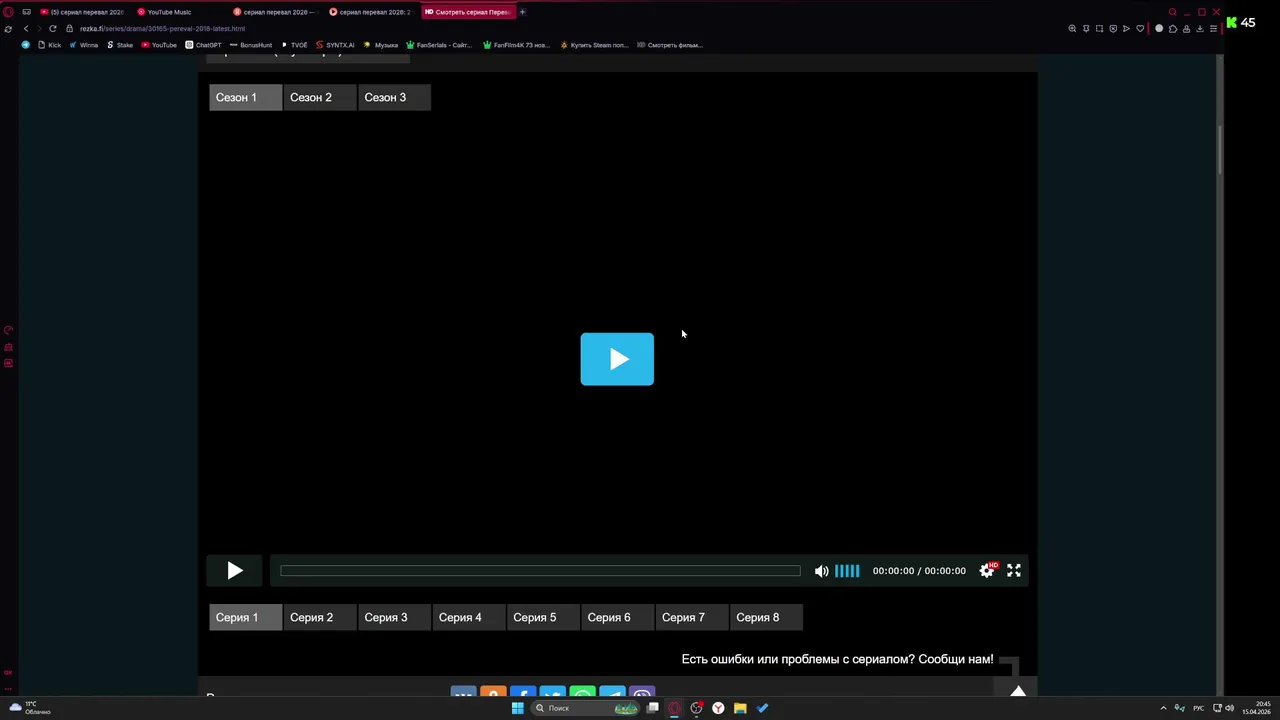Screen dimensions: 1280x720
Task: Open the YouTube Music browser tab
Action: click(x=170, y=12)
